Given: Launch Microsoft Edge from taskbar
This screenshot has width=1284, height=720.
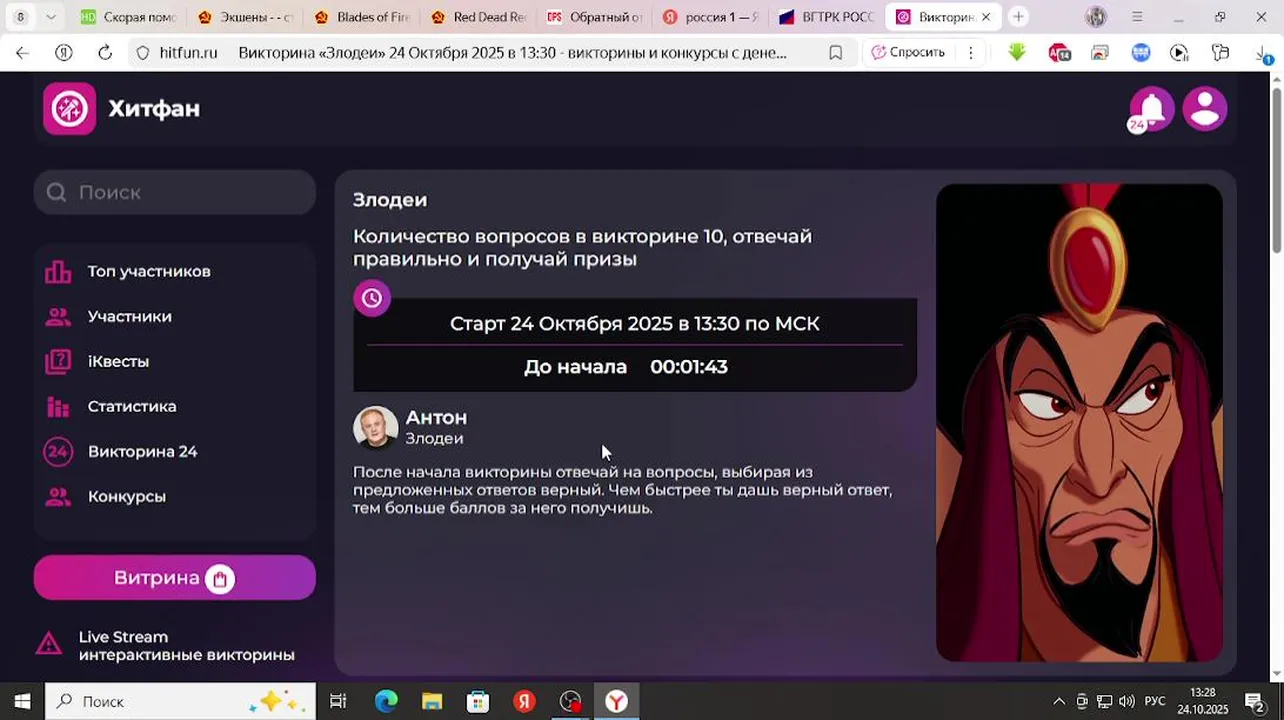Looking at the screenshot, I should [386, 701].
